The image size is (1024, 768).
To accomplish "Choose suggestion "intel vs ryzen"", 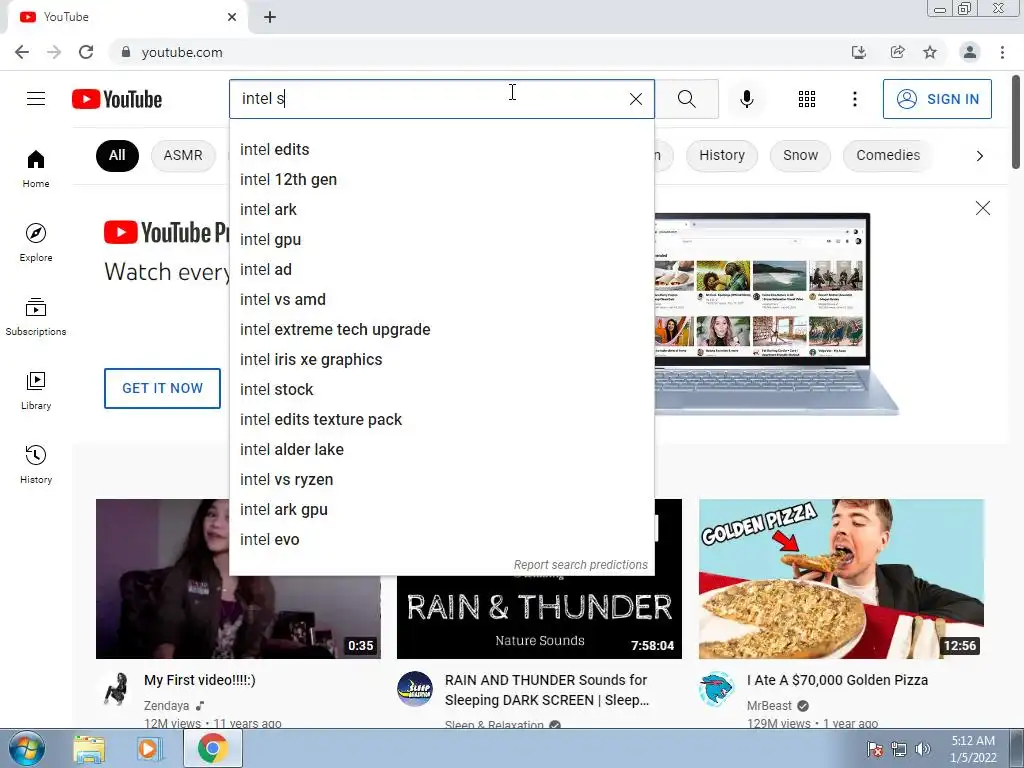I will [441, 480].
